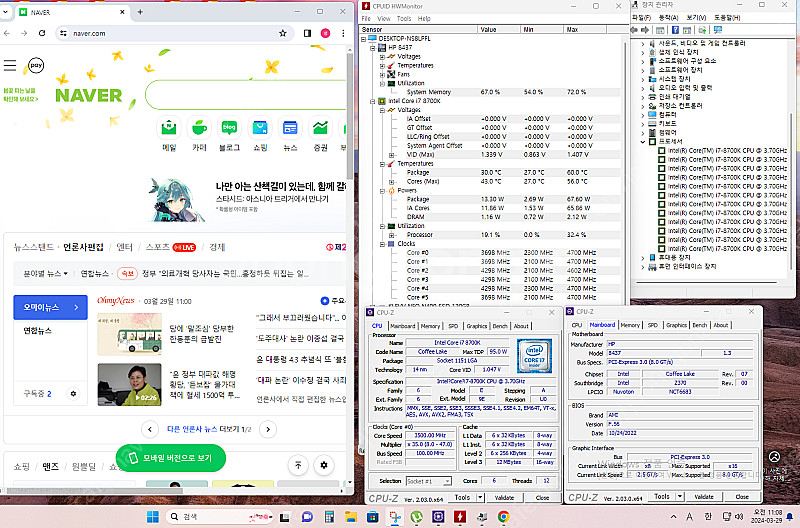The width and height of the screenshot is (800, 528).
Task: Click the Naver search input field
Action: click(246, 95)
